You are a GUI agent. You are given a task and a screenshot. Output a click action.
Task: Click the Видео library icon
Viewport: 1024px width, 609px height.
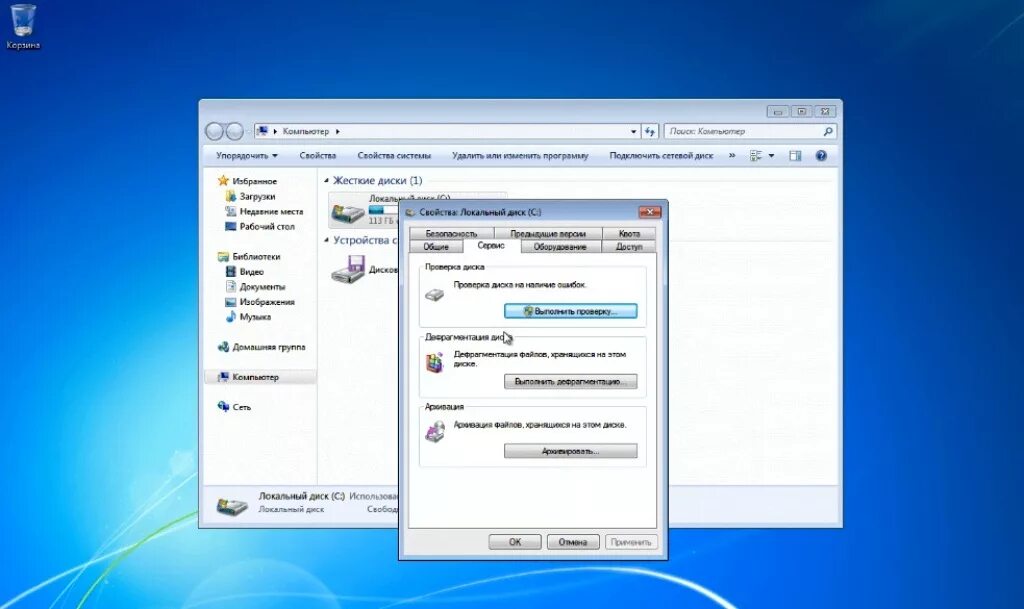(230, 272)
